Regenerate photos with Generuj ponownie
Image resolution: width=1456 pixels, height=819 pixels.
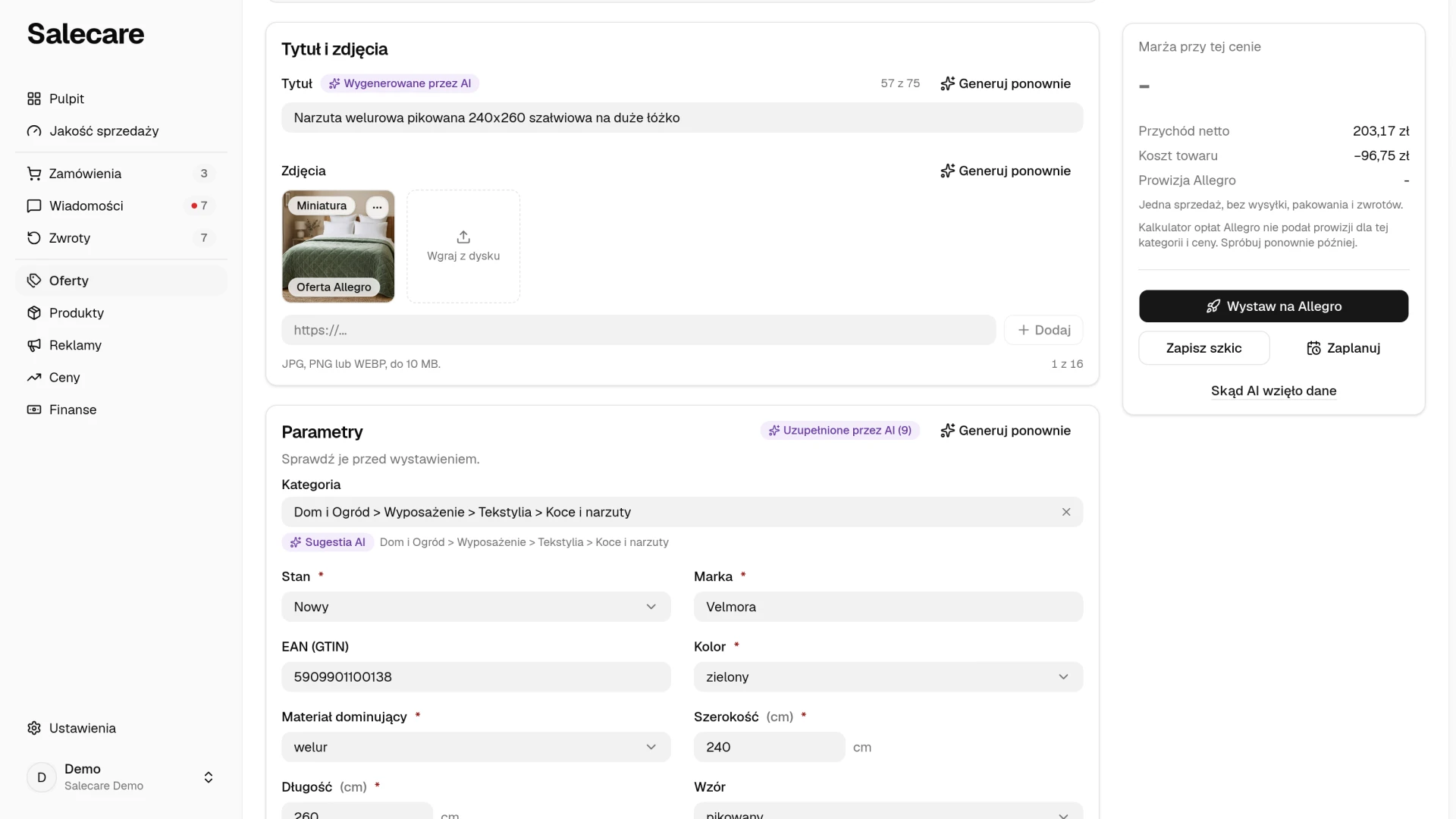click(1006, 171)
